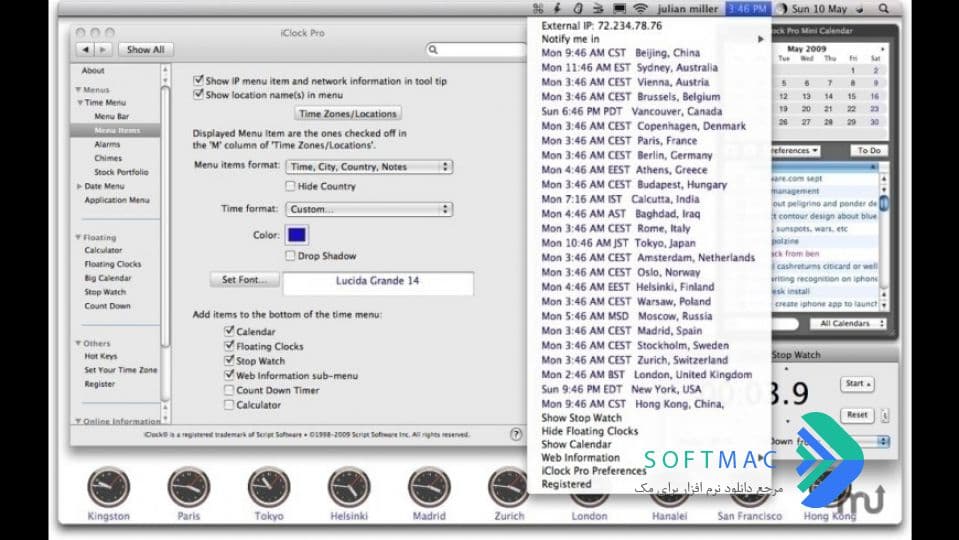Click the 3:46 PM menu bar clock
959x540 pixels.
(x=748, y=9)
